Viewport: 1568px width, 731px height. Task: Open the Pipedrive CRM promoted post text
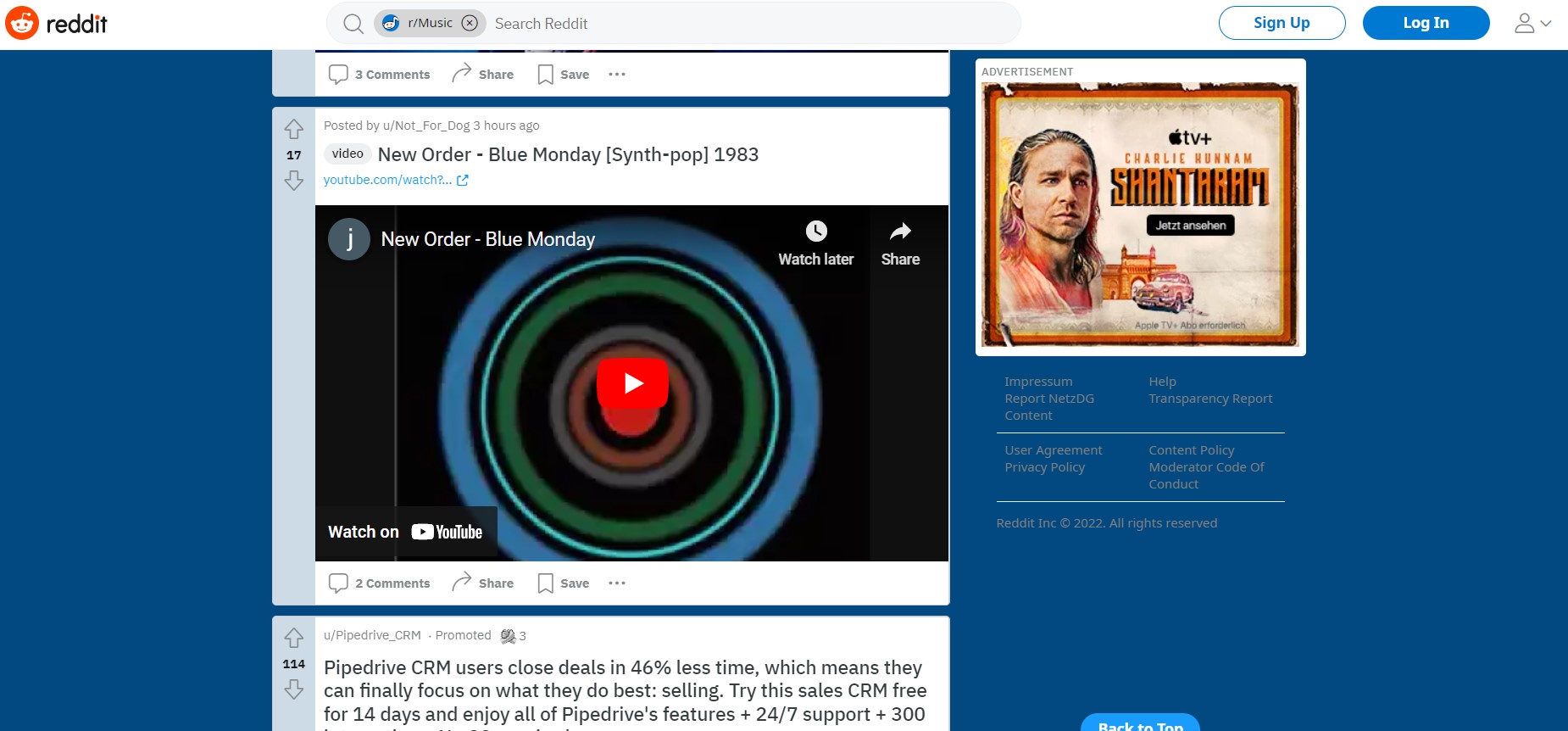point(626,692)
